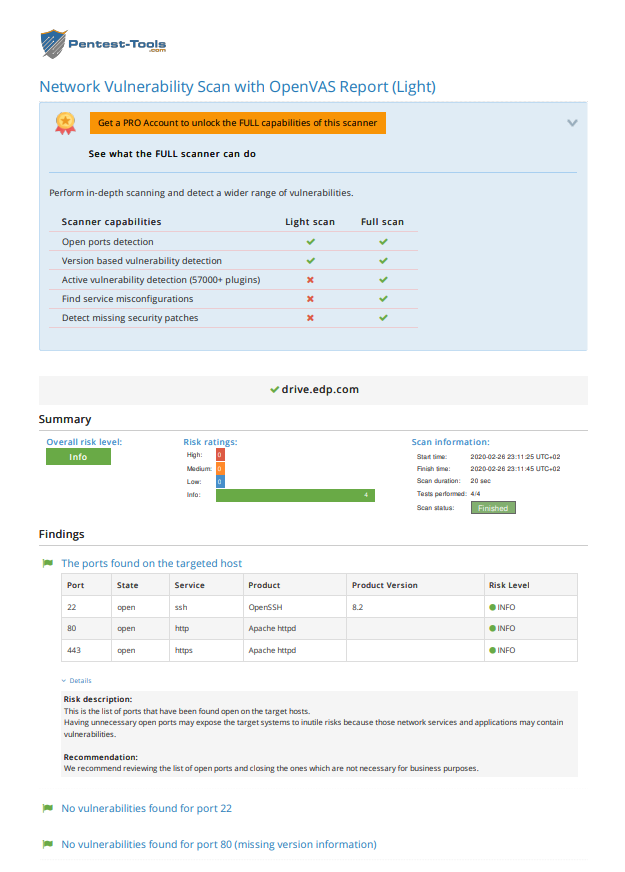Click the red X for Active vulnerability detection
This screenshot has width=625, height=872.
[x=310, y=280]
